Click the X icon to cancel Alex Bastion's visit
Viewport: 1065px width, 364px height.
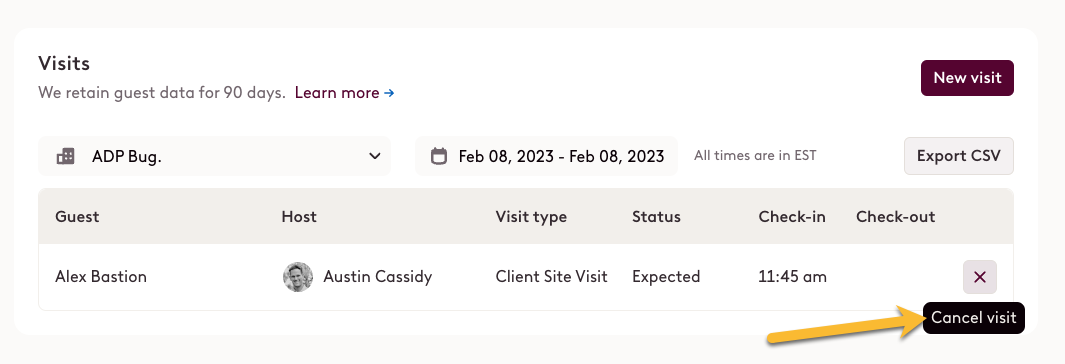[979, 276]
